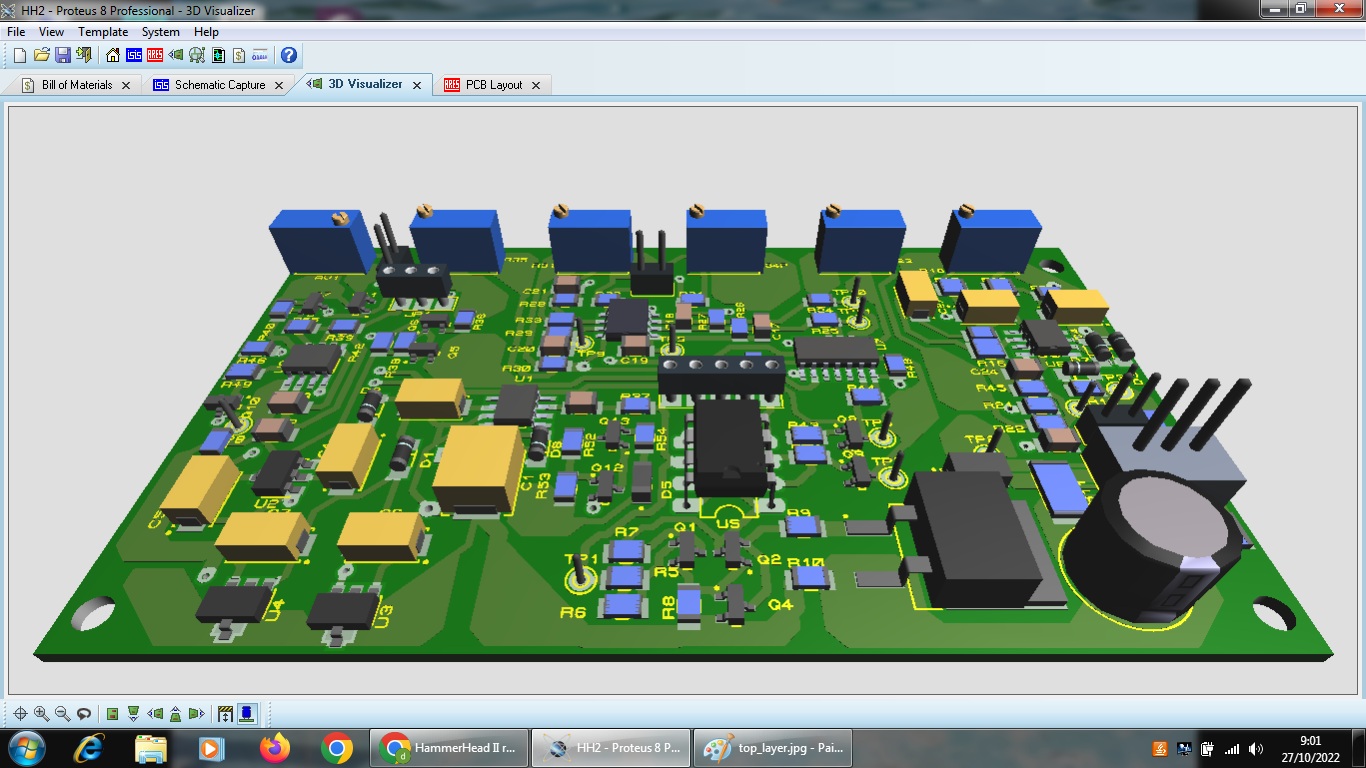Switch to top view of the board
The height and width of the screenshot is (768, 1366).
pyautogui.click(x=112, y=714)
